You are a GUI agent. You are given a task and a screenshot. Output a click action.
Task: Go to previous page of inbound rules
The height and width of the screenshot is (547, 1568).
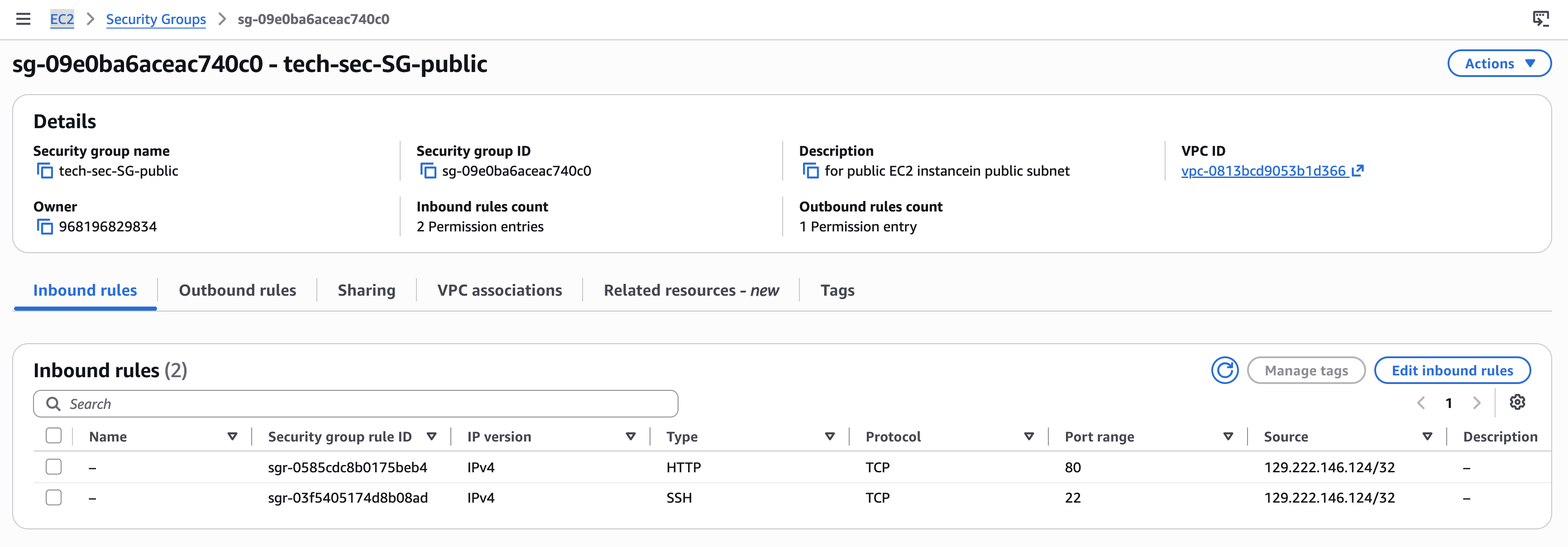coord(1421,403)
